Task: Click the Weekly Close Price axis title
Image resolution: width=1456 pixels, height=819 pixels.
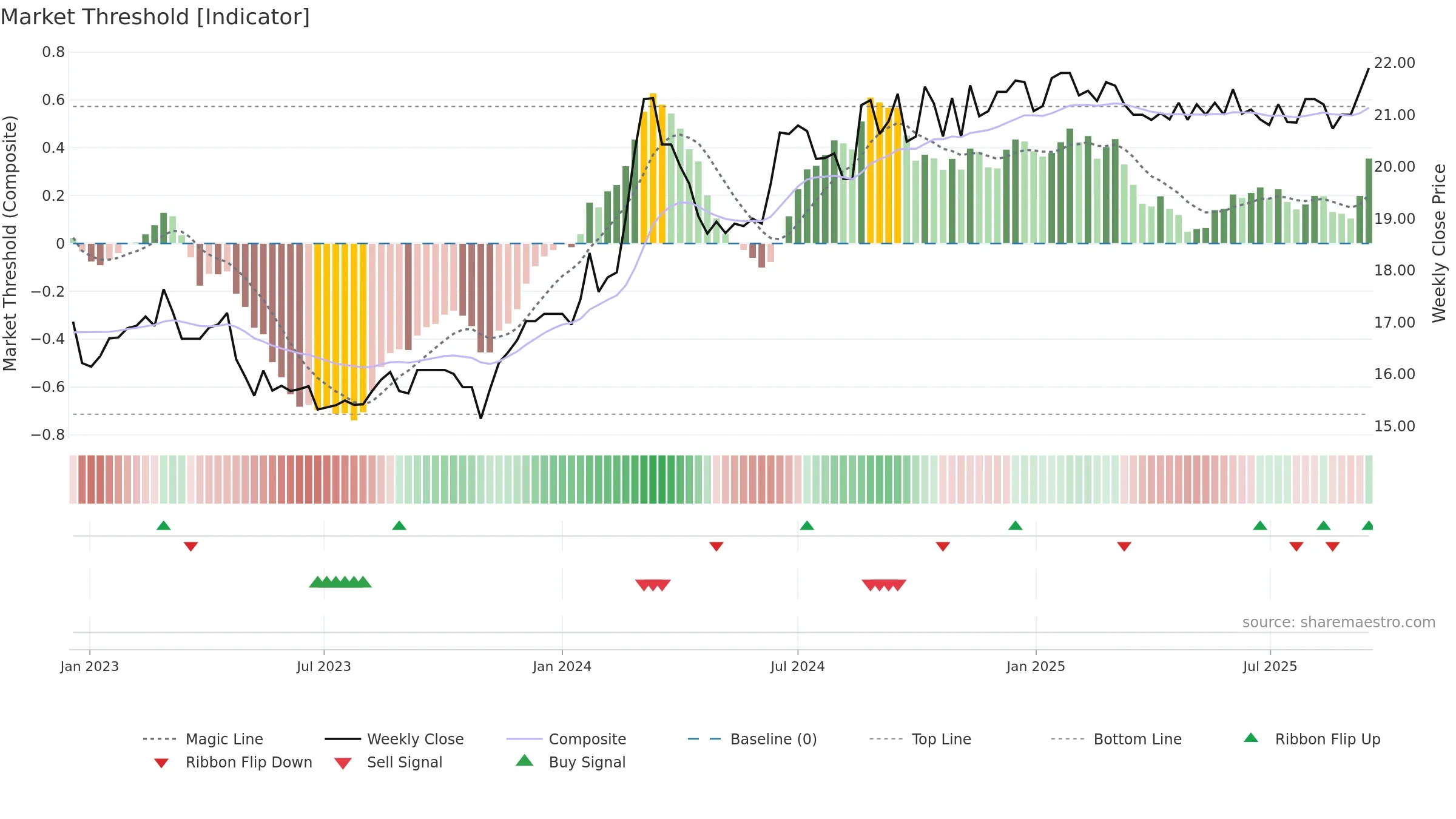Action: pos(1439,243)
